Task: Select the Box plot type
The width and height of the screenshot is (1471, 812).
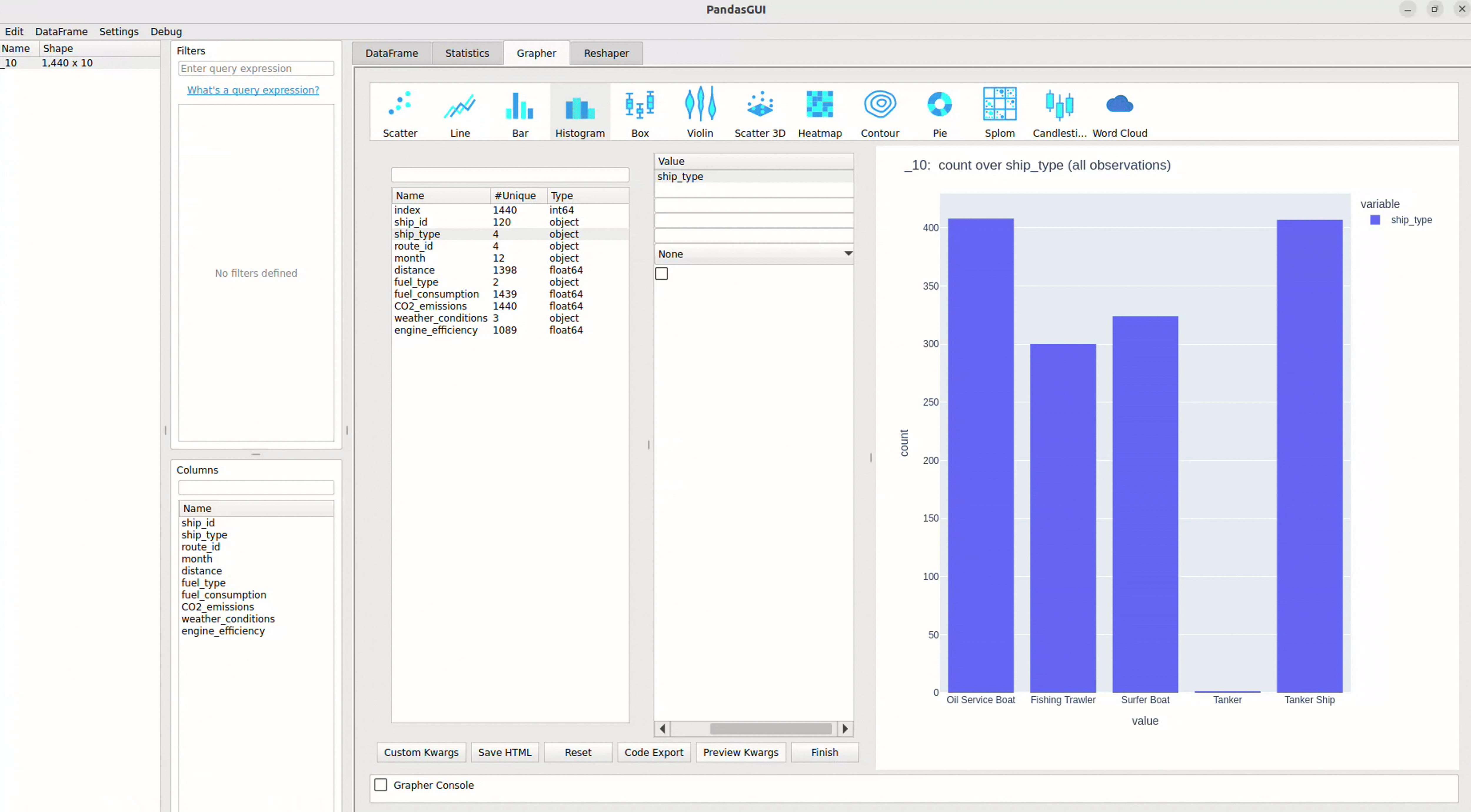Action: (x=640, y=112)
